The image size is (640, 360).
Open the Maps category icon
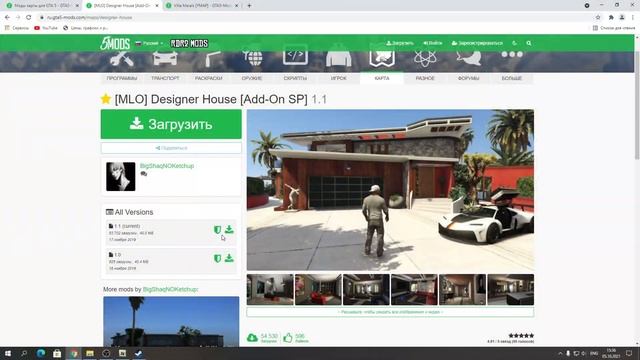click(x=382, y=59)
